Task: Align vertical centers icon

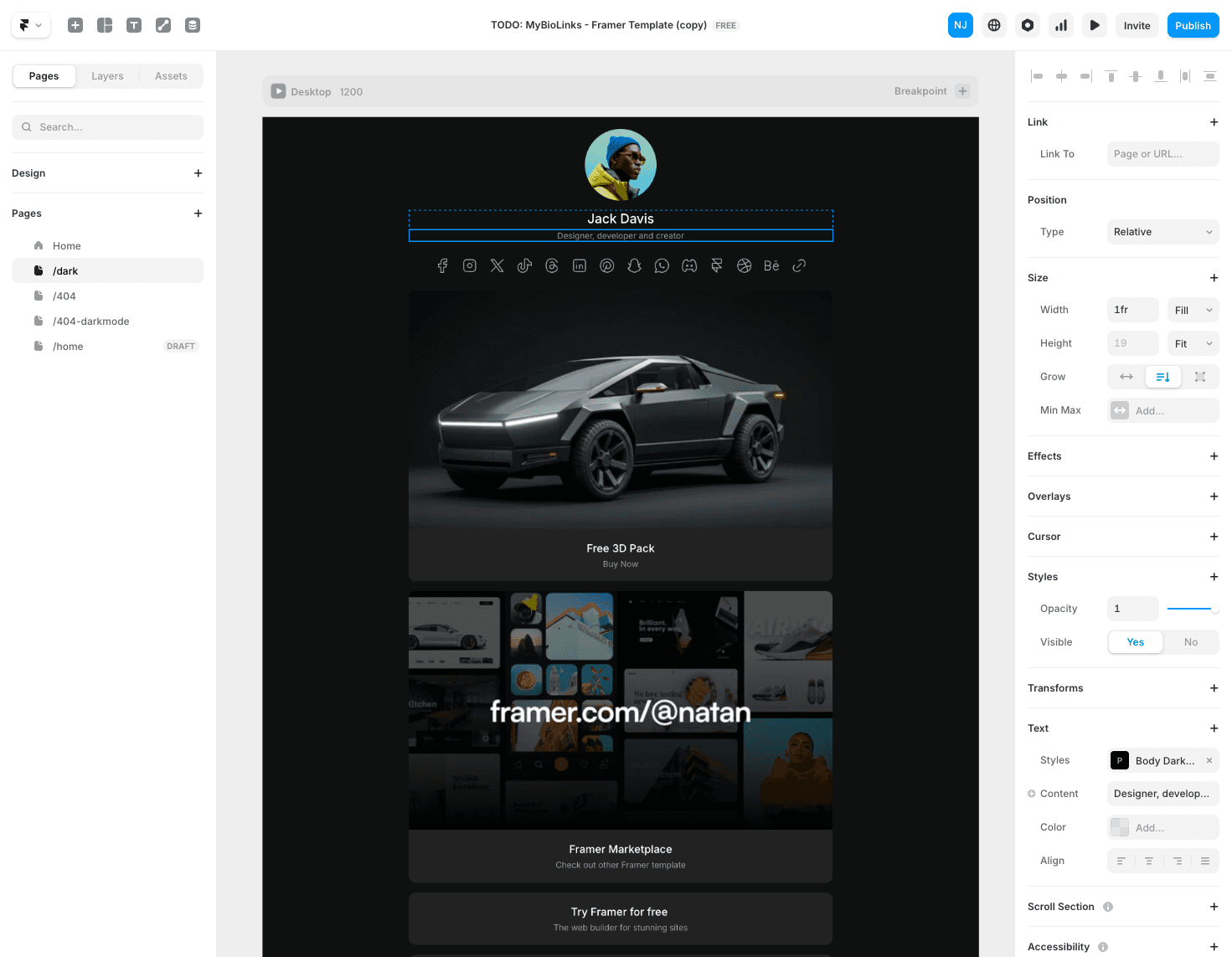Action: click(1136, 76)
